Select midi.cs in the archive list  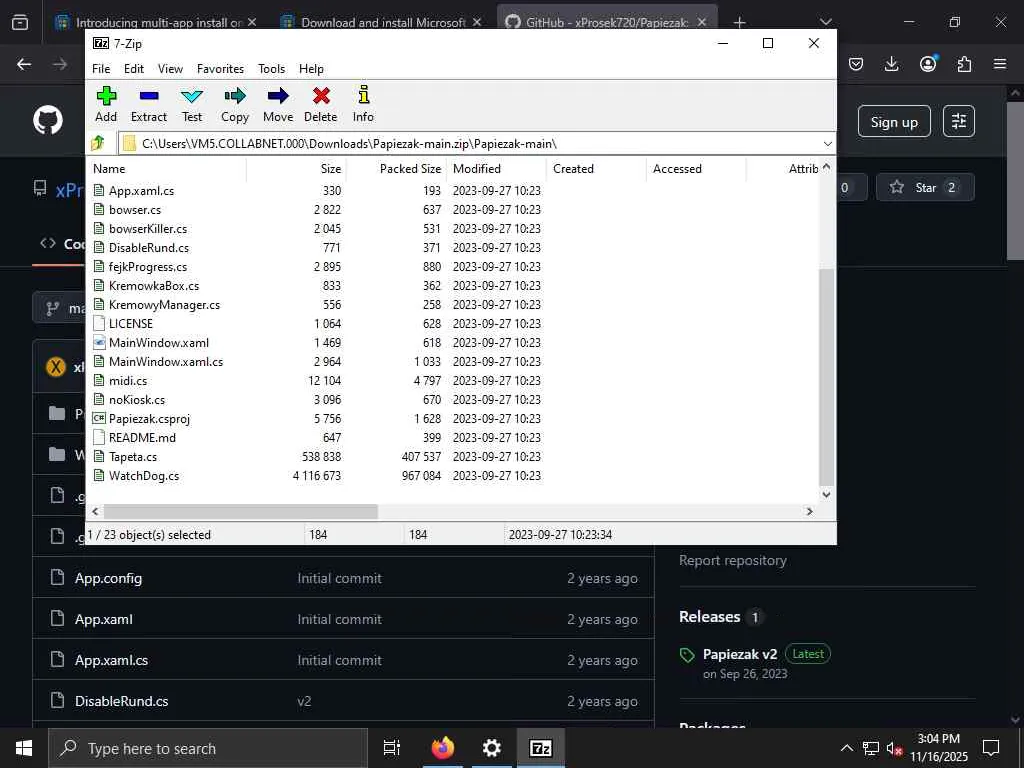127,380
